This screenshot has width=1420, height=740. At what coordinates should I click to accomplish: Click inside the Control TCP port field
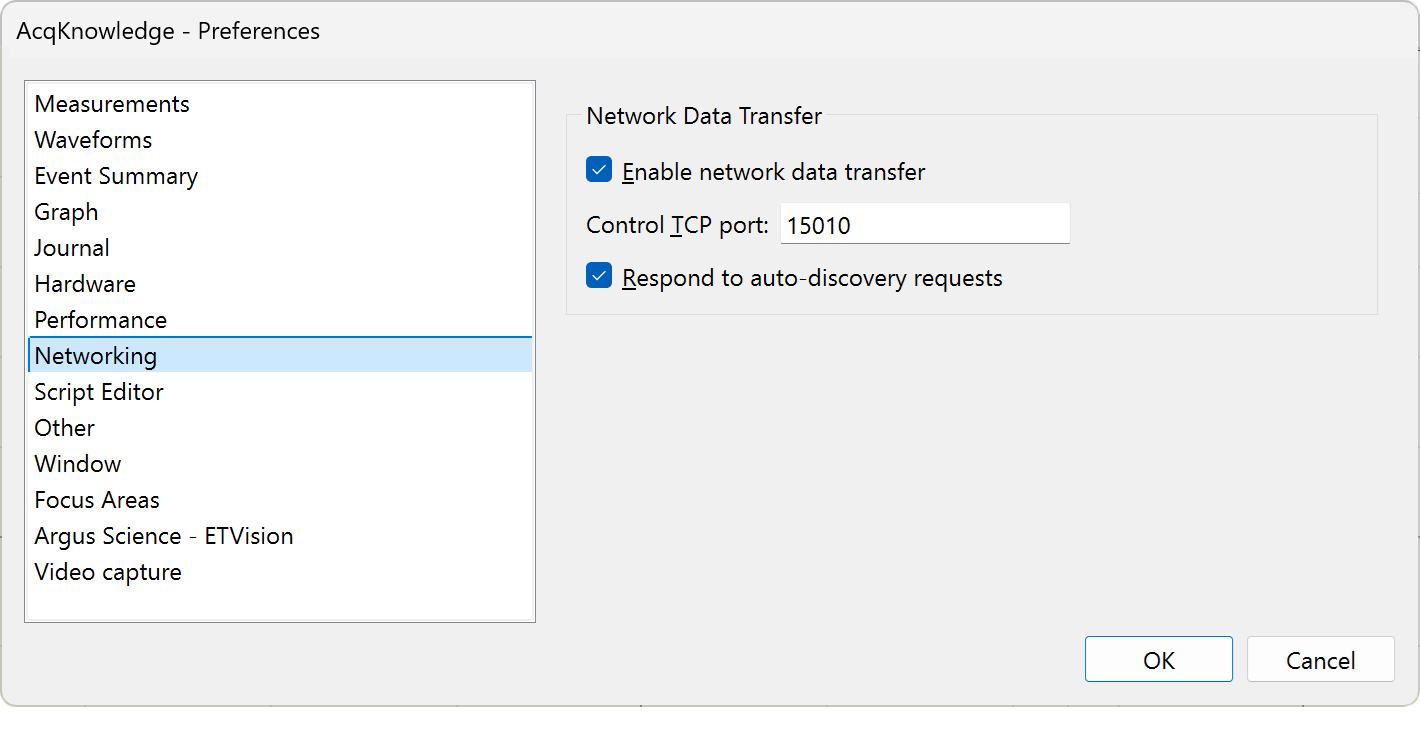pyautogui.click(x=922, y=223)
